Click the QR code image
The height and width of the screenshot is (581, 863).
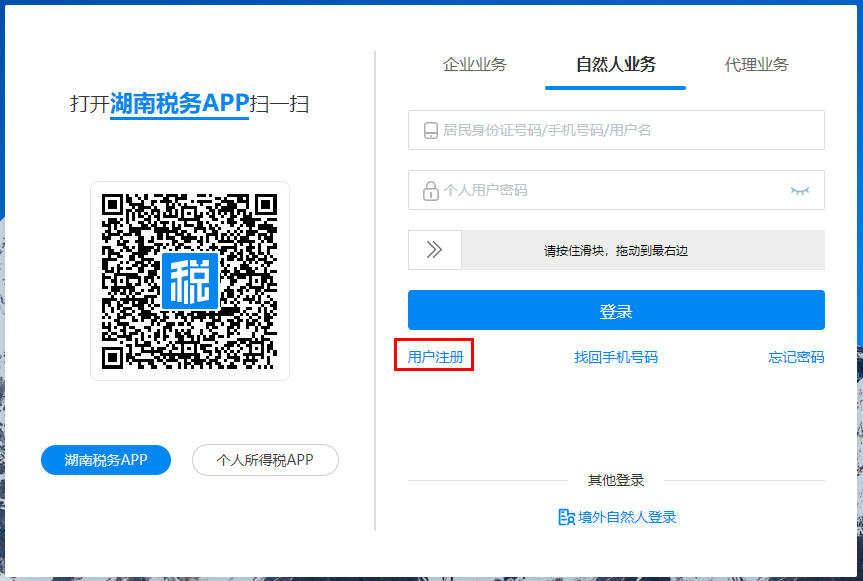point(190,281)
